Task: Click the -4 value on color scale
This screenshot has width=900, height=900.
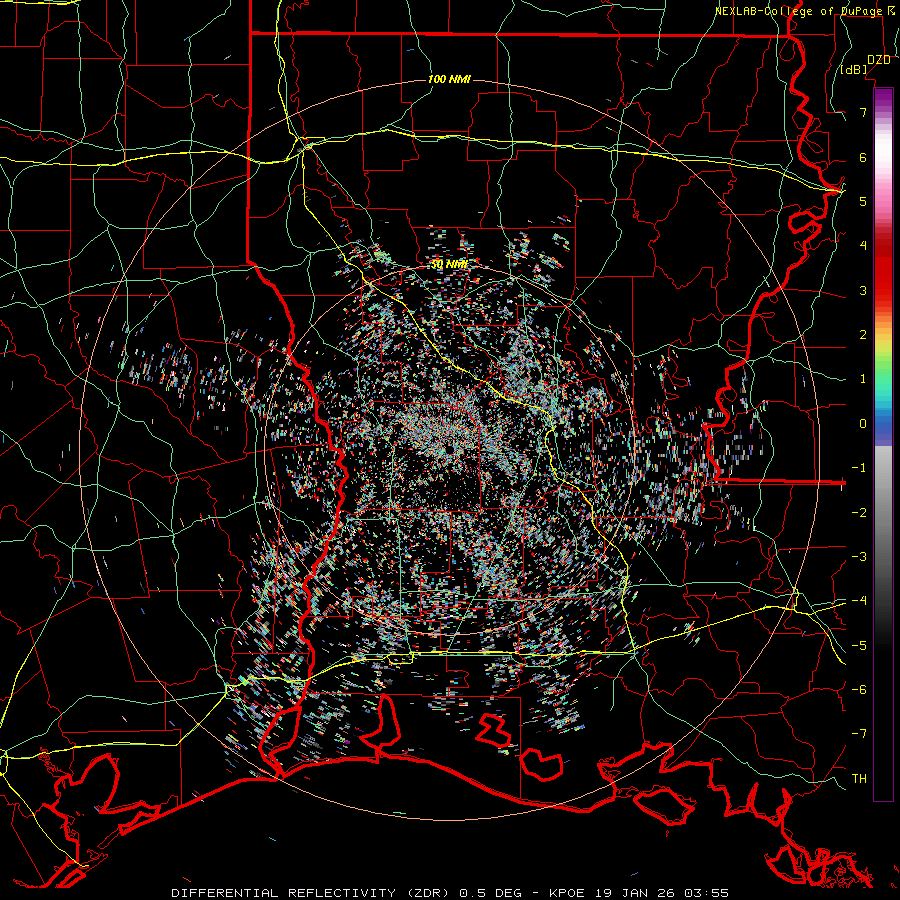Action: point(859,601)
